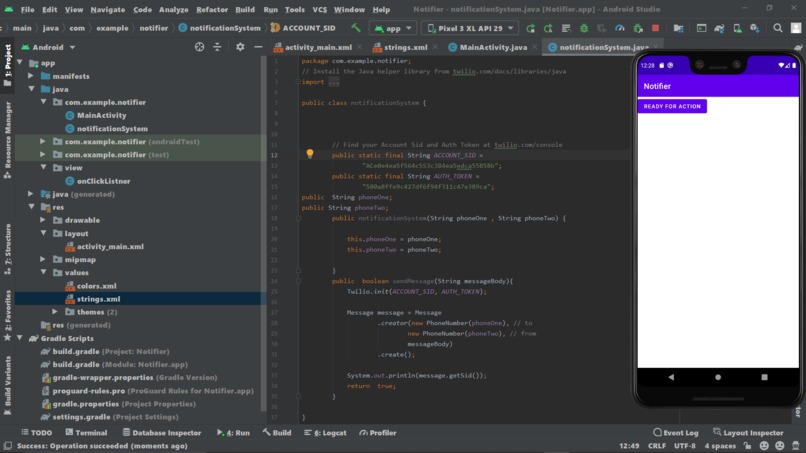Open the VCS menu

coord(319,9)
